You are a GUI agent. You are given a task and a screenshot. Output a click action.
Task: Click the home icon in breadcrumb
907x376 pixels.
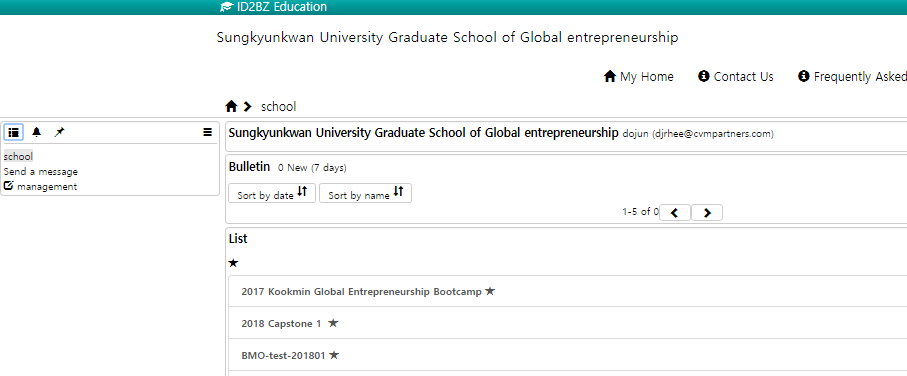231,106
